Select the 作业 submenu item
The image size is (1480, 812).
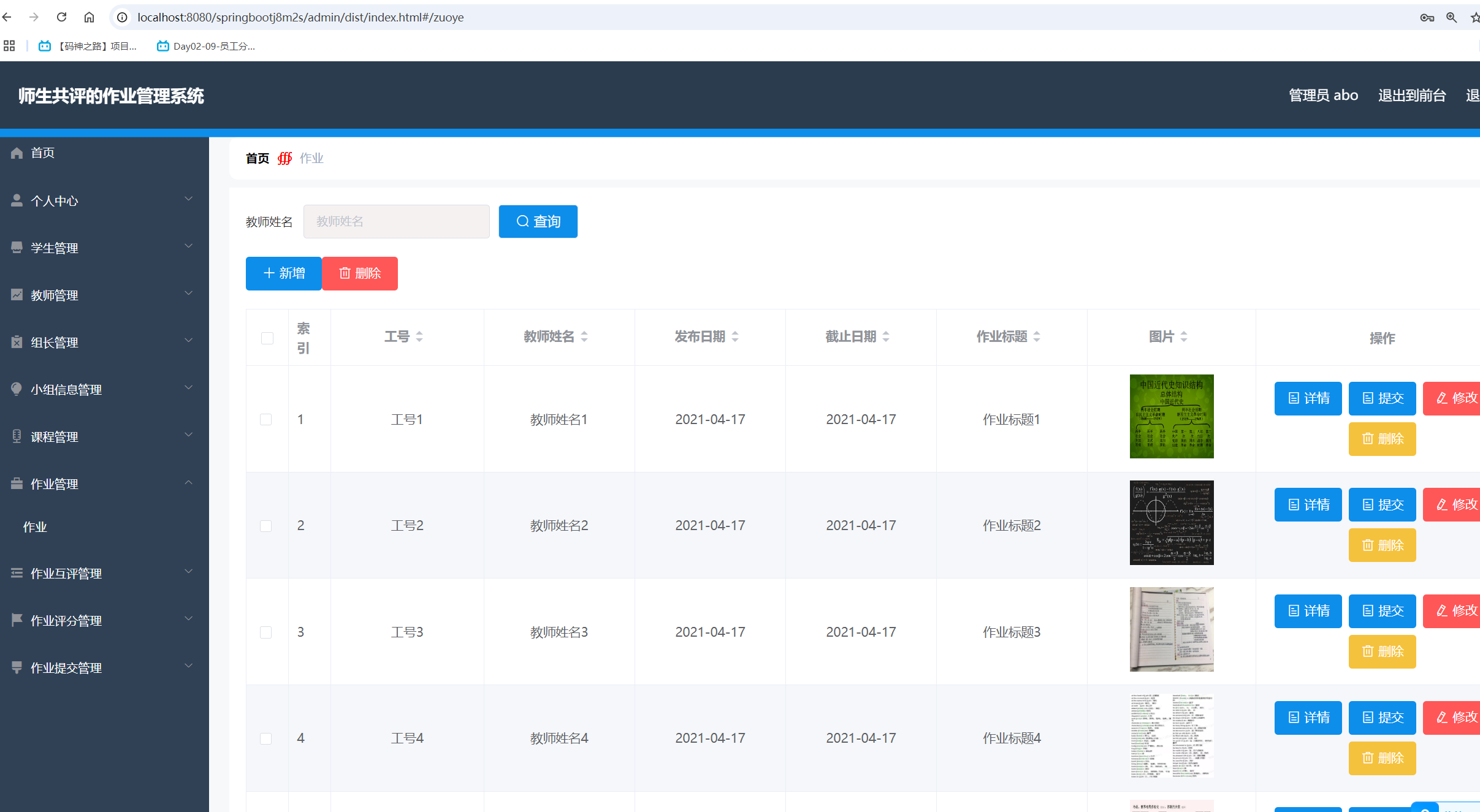(35, 527)
